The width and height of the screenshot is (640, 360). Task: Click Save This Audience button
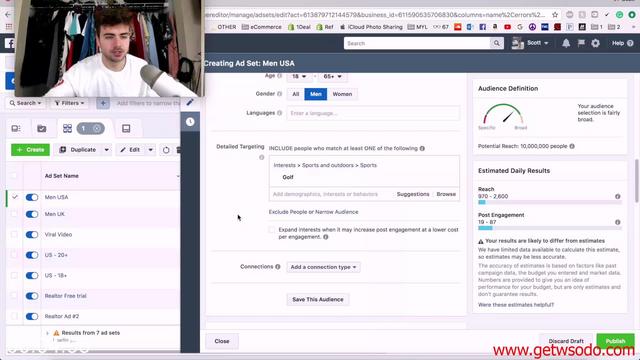318,300
